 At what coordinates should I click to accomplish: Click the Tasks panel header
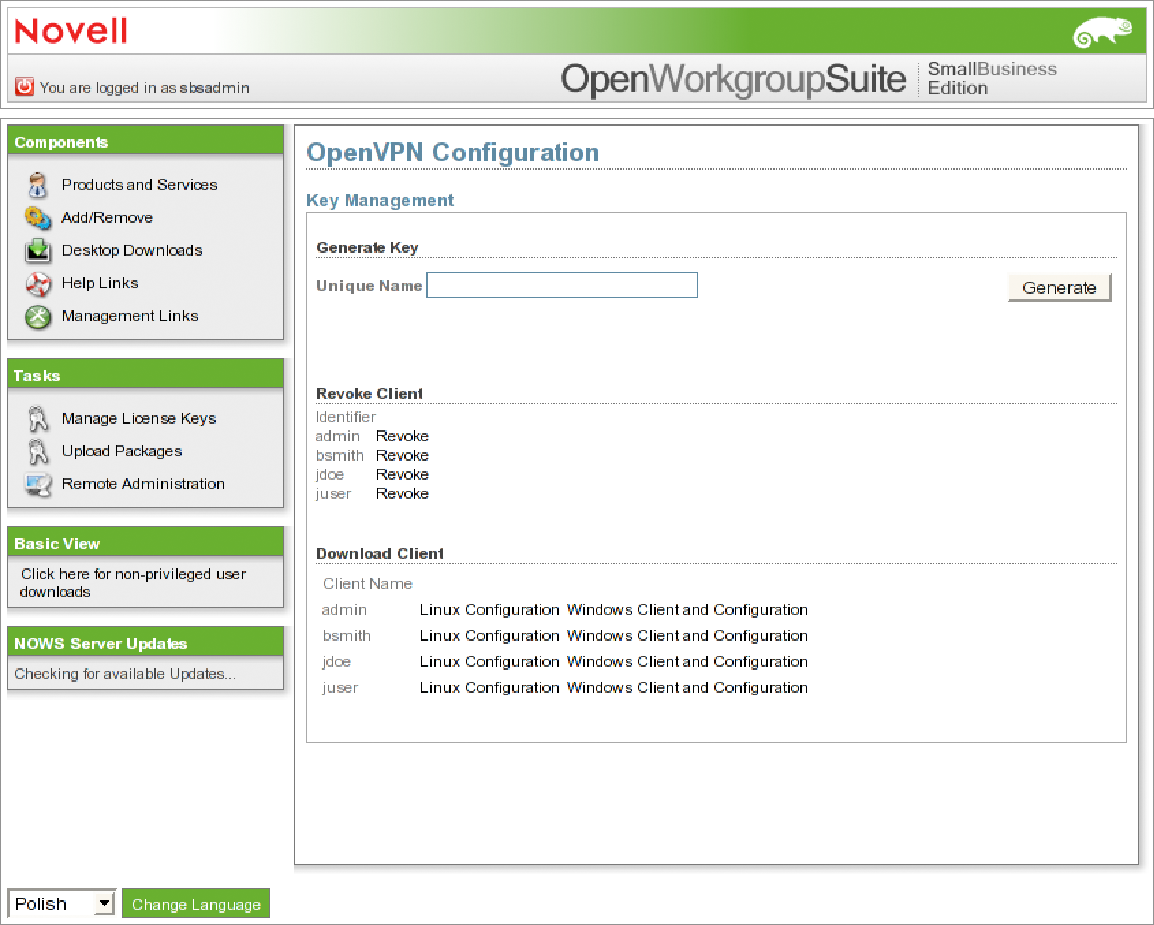[145, 374]
